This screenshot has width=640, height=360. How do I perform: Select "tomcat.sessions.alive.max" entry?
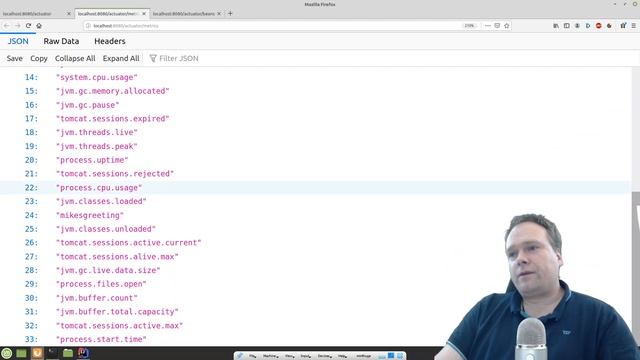[x=118, y=257]
